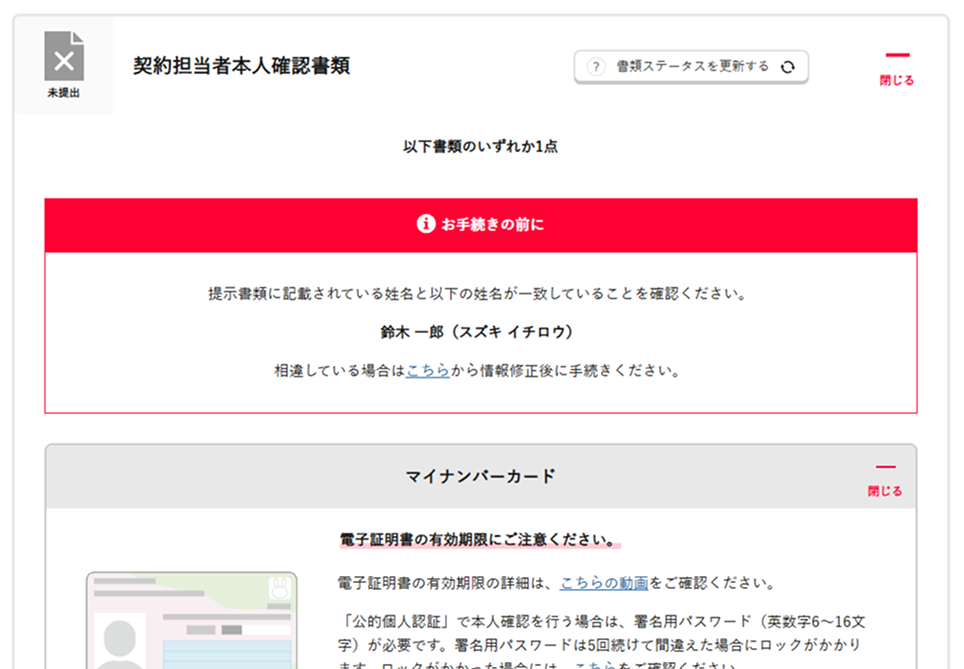The image size is (964, 669).
Task: Click the マイナンバーカード section header
Action: (x=480, y=476)
